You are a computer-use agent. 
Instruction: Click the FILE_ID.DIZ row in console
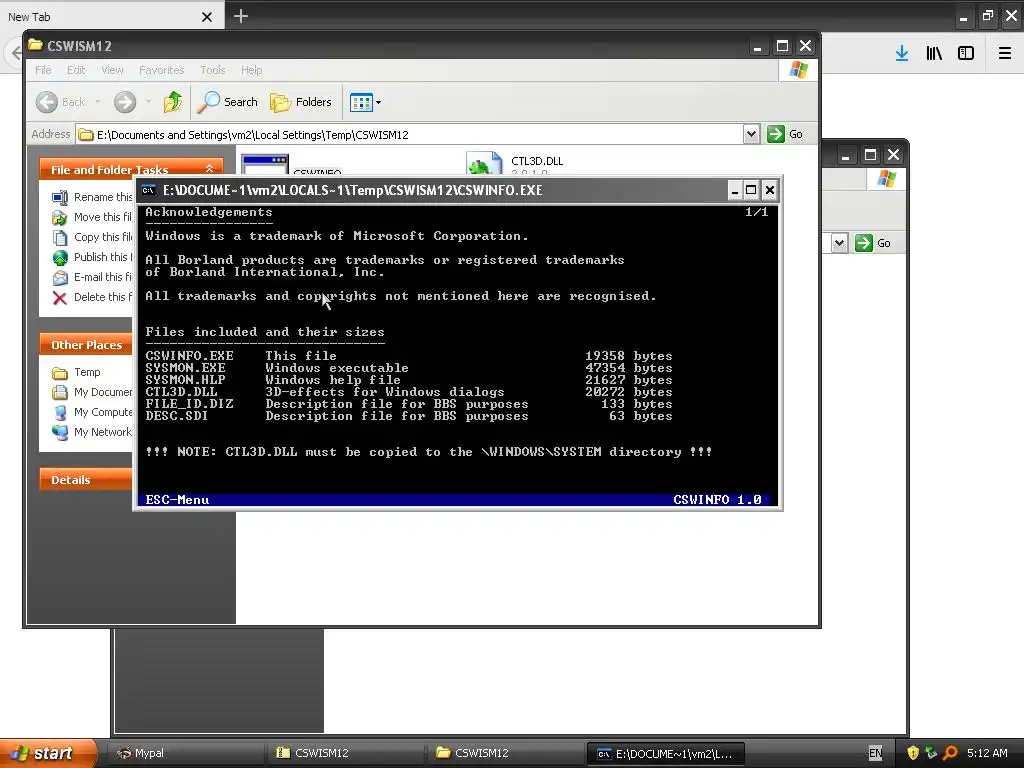click(408, 404)
